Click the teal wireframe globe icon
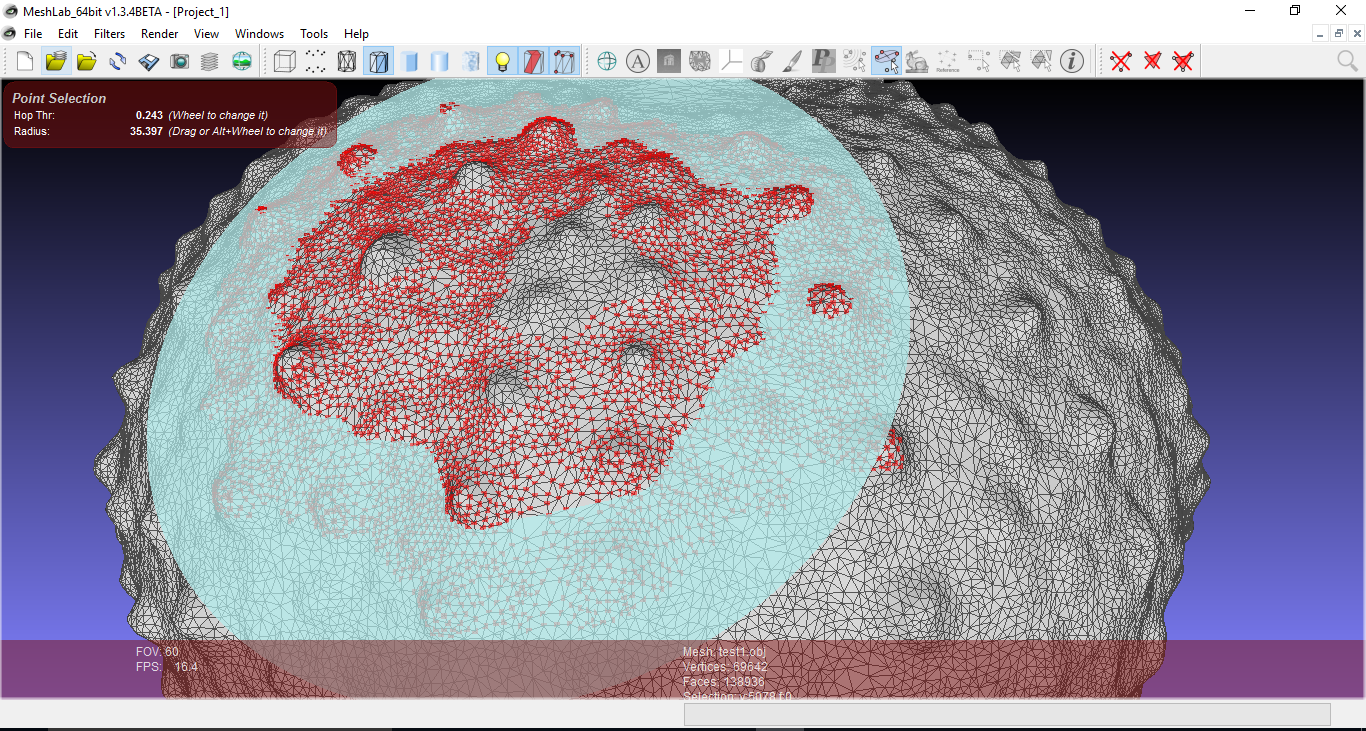This screenshot has height=731, width=1366. (607, 61)
